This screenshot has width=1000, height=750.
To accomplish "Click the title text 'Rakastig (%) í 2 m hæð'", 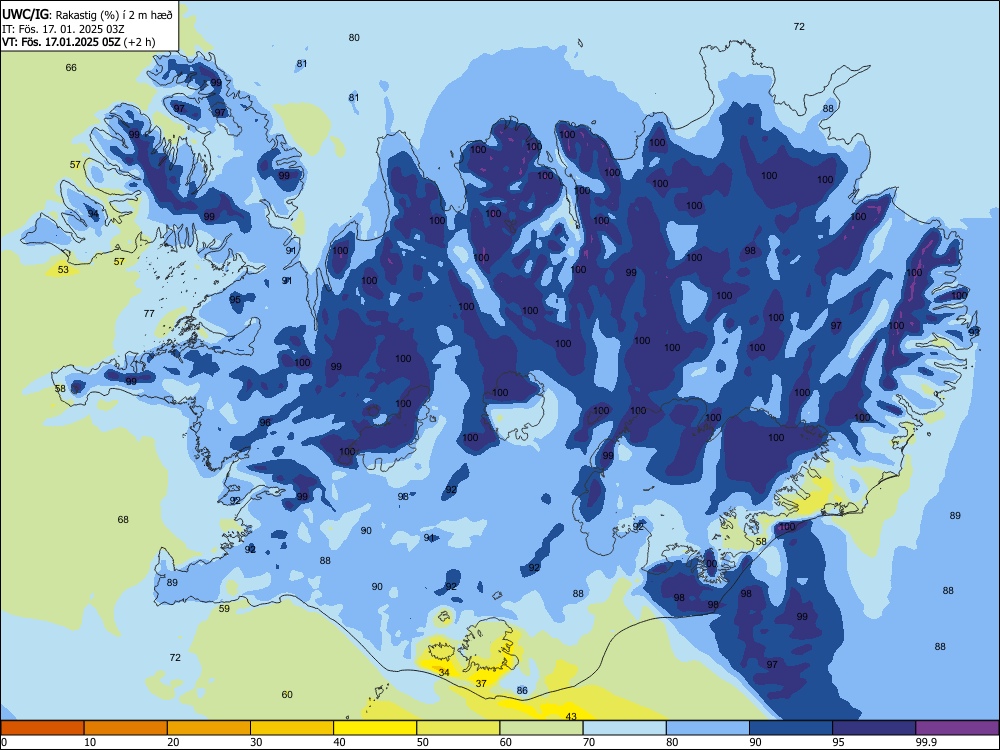I will pyautogui.click(x=114, y=15).
